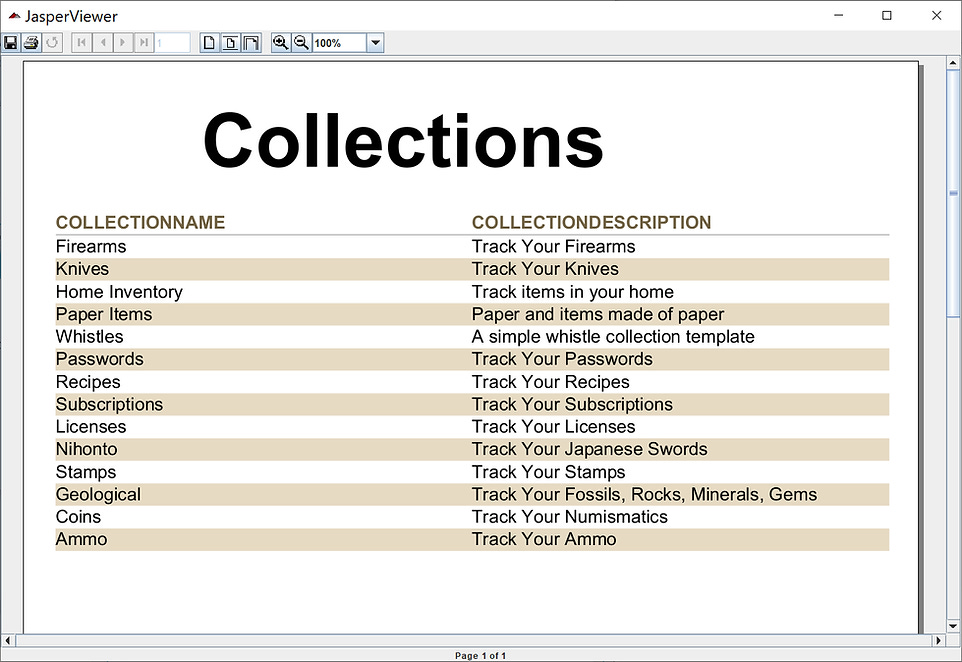Image resolution: width=962 pixels, height=662 pixels.
Task: Click the Collections report title
Action: (x=403, y=140)
